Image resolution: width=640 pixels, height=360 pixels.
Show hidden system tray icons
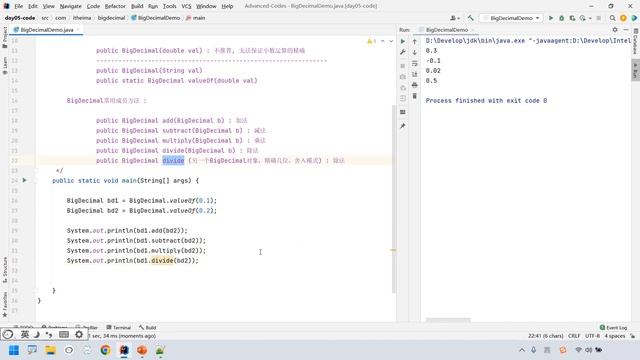tap(522, 350)
